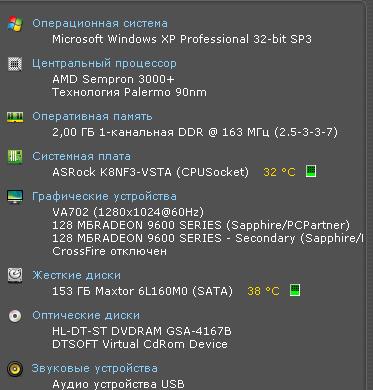Open the Жесткие диски section
This screenshot has width=374, height=390.
click(76, 275)
